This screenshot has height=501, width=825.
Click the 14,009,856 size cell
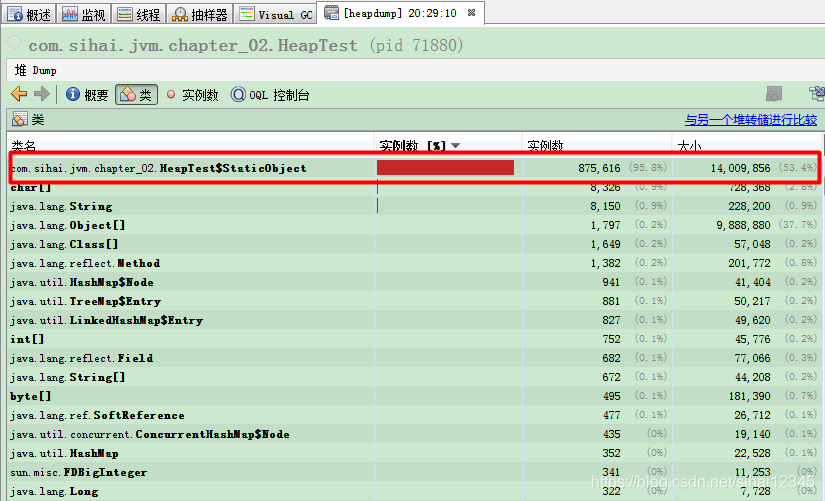(740, 168)
